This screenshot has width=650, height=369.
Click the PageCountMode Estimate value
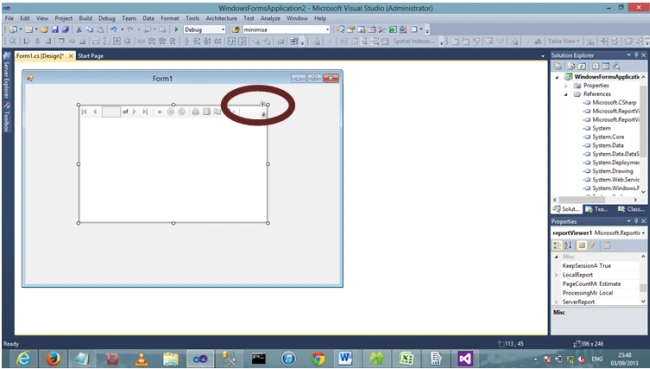[x=610, y=284]
